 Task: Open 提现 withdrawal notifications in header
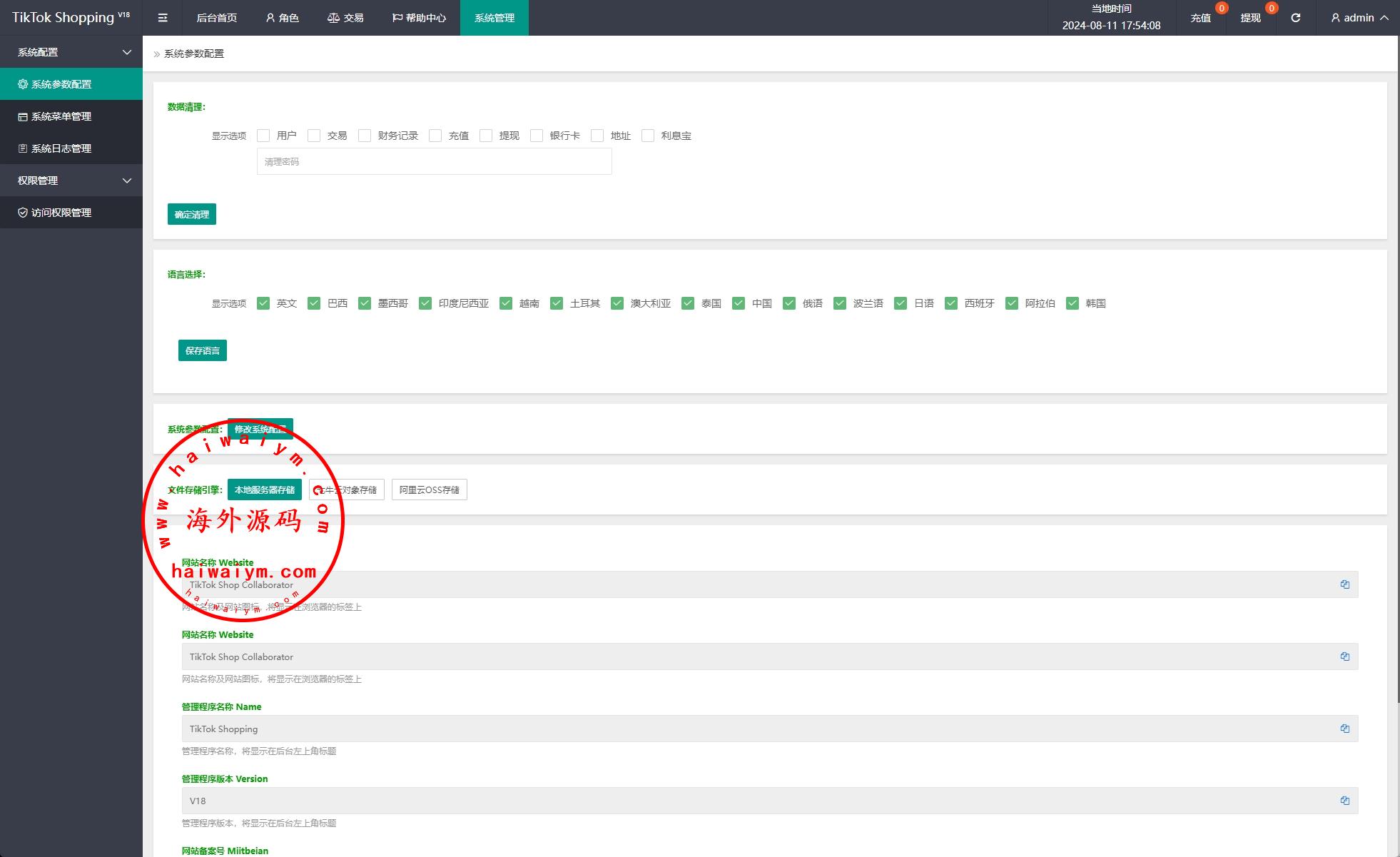[1250, 18]
